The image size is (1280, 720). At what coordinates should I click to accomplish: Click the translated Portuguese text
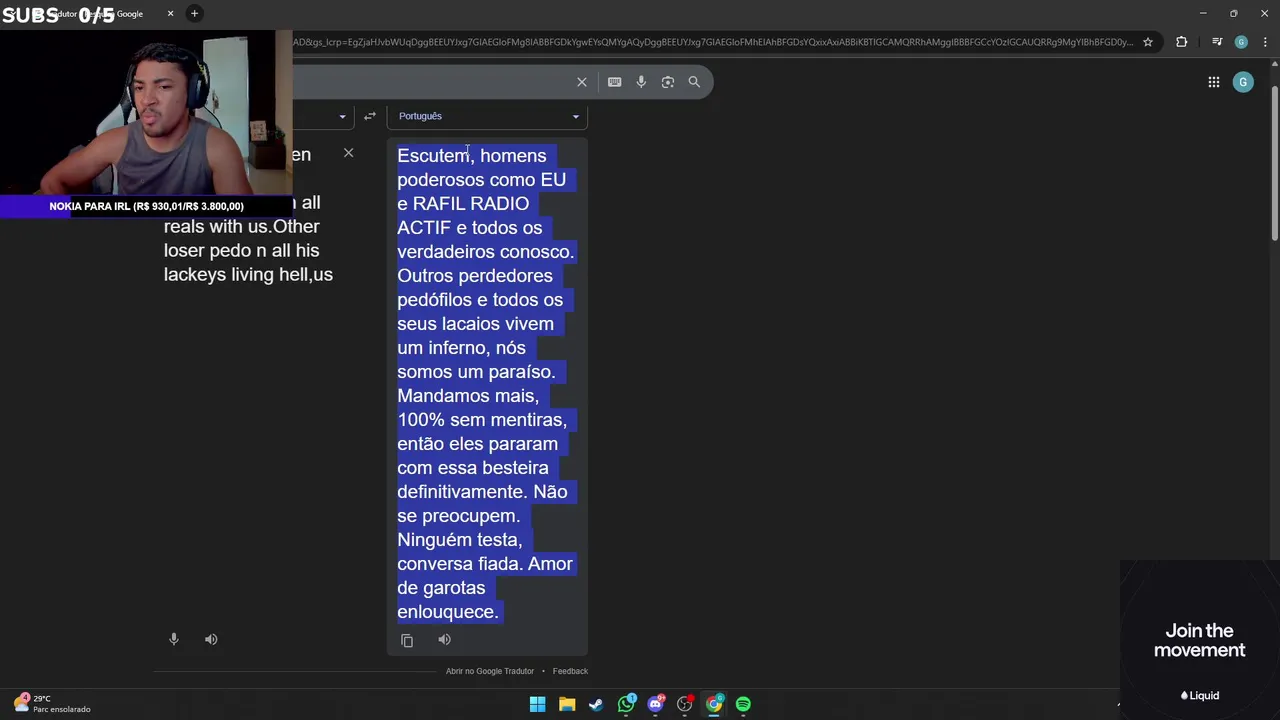coord(486,383)
